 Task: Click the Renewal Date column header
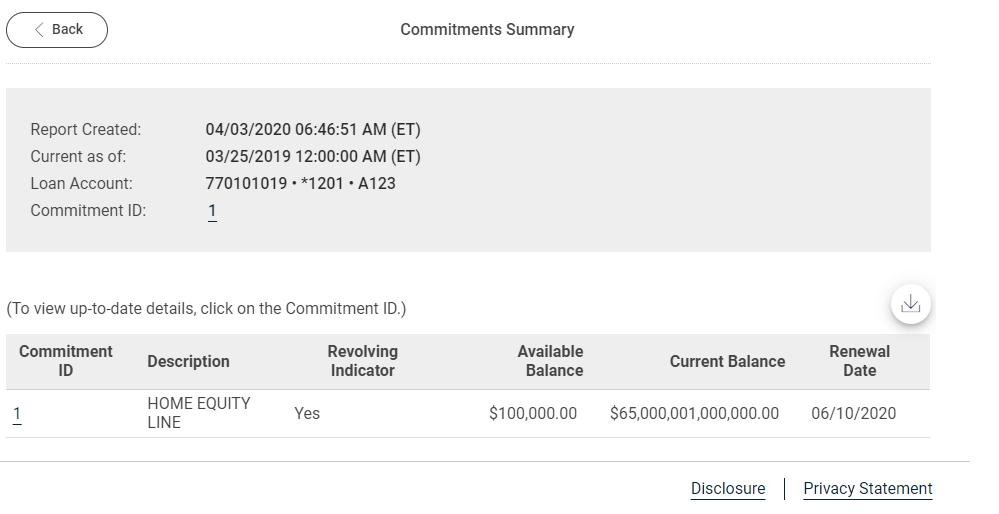(x=859, y=361)
